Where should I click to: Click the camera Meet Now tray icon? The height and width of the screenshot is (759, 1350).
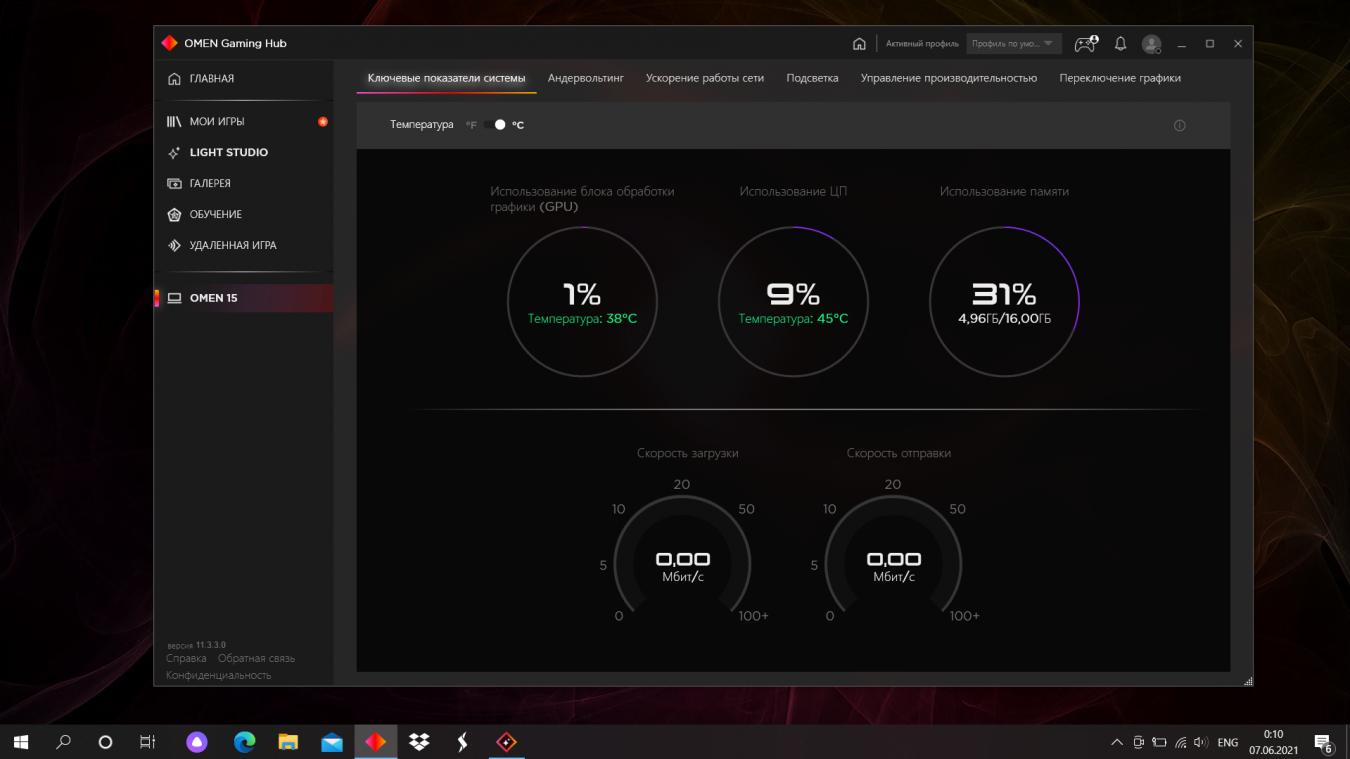(x=1138, y=743)
